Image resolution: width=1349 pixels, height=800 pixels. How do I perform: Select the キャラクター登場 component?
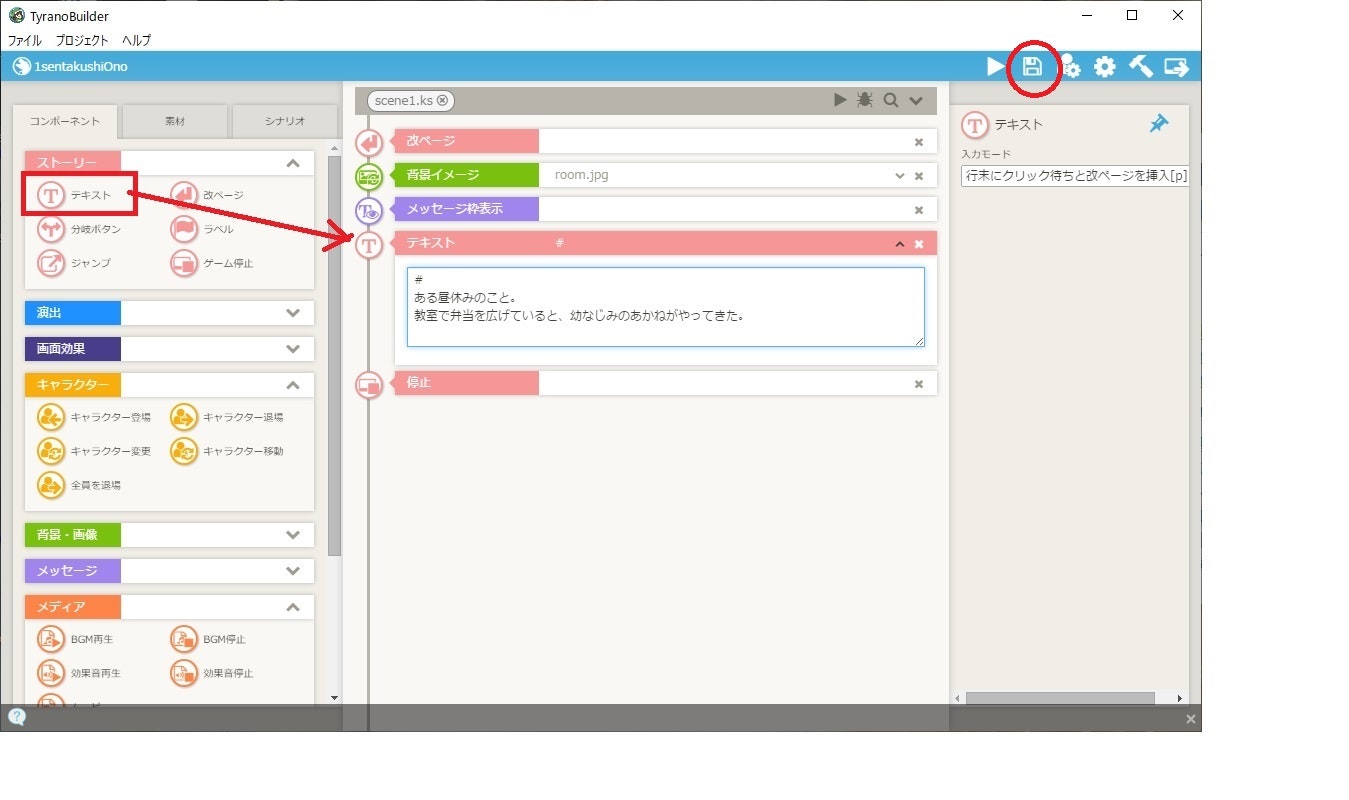pyautogui.click(x=94, y=417)
